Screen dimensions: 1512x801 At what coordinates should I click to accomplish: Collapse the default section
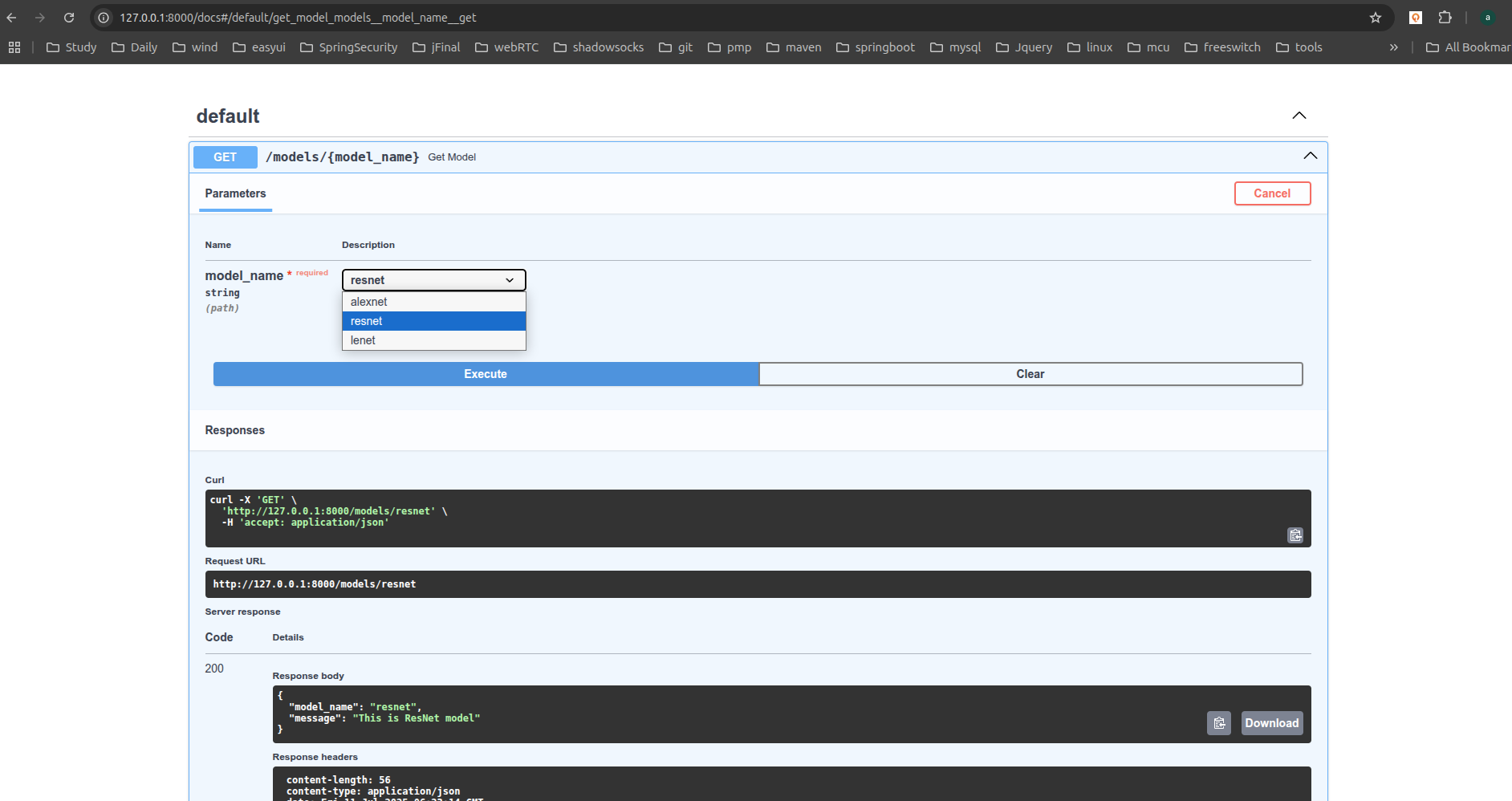click(1299, 116)
